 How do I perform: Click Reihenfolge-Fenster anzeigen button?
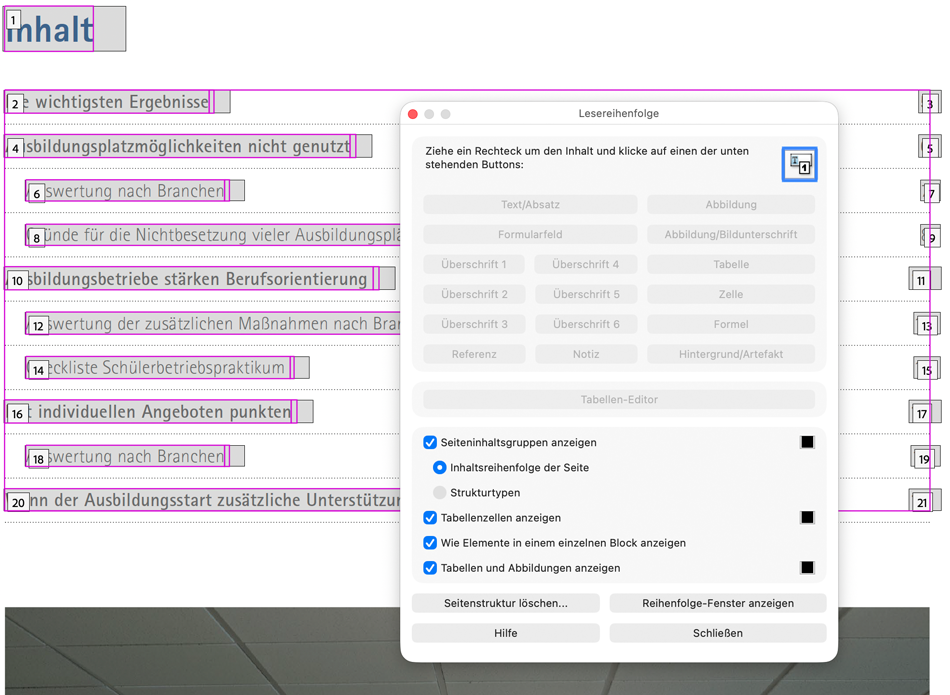click(x=718, y=603)
